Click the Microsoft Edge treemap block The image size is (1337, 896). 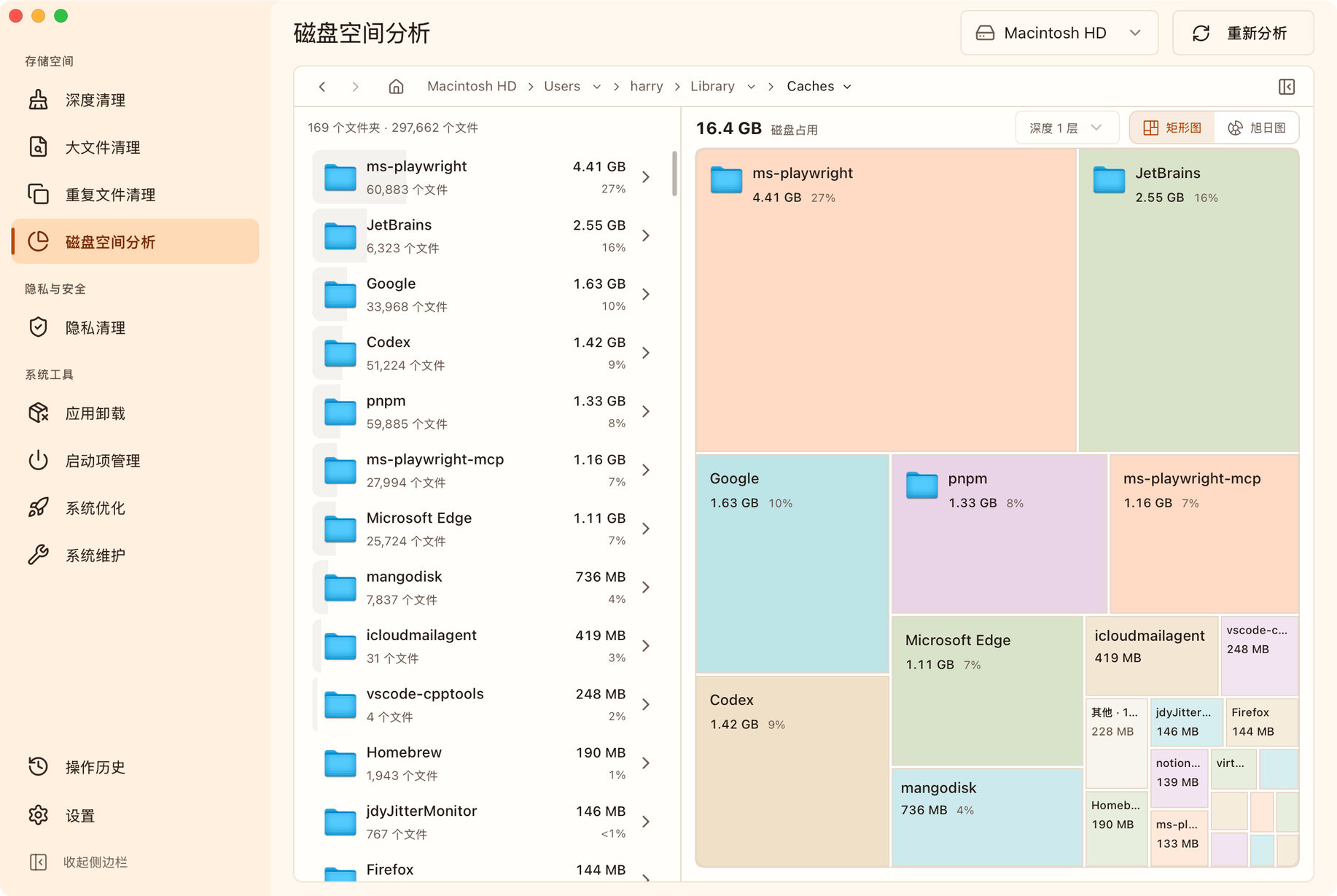(x=987, y=690)
